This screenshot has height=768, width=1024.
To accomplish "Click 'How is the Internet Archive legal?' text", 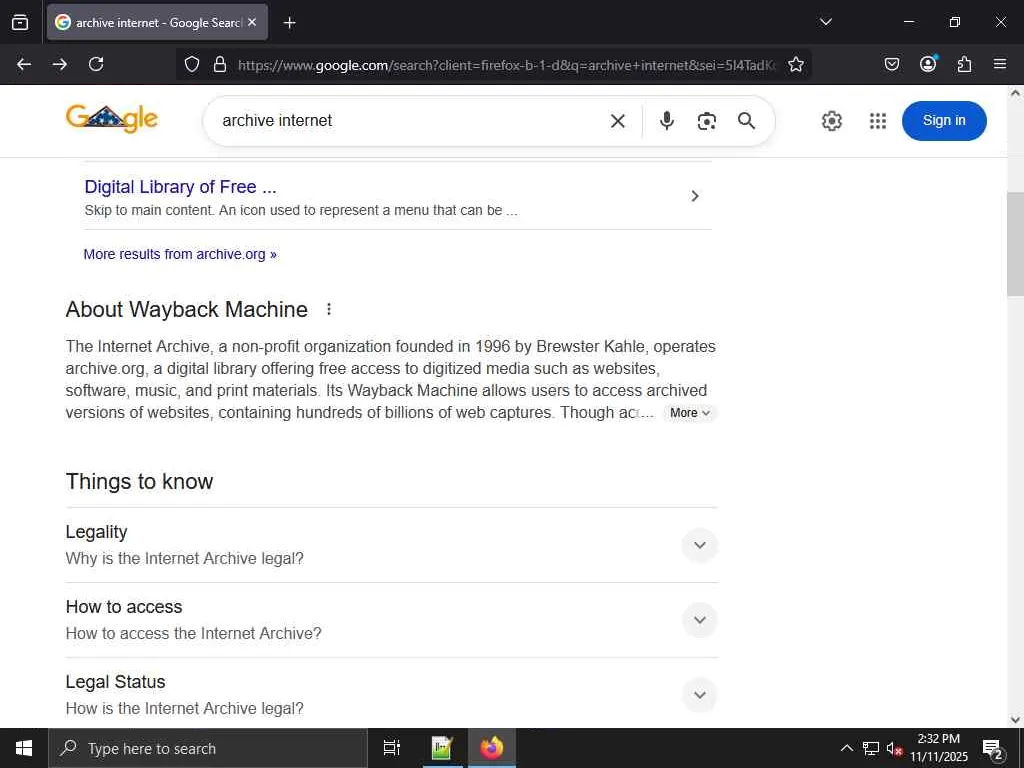I will pyautogui.click(x=184, y=709).
